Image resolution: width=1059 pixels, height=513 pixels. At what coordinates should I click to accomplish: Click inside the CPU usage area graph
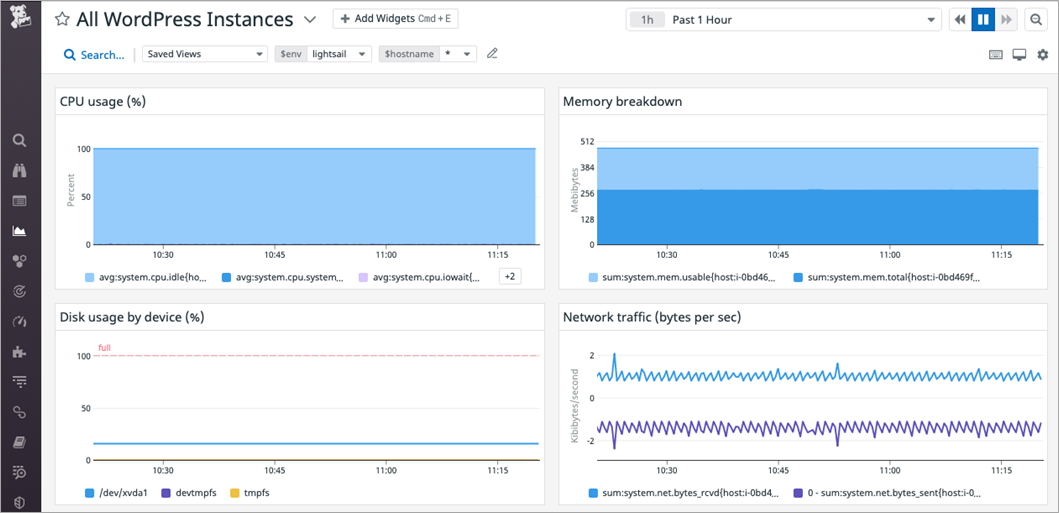click(x=315, y=196)
